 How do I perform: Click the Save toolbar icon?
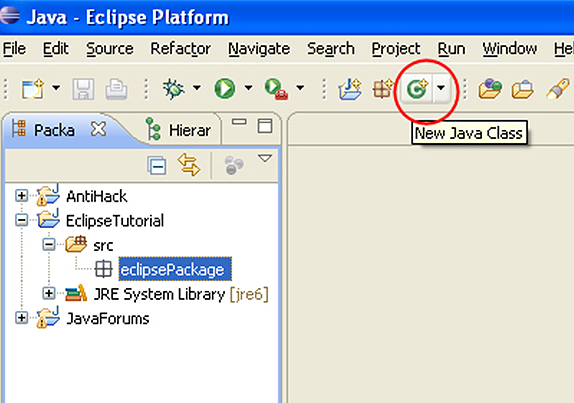(83, 89)
